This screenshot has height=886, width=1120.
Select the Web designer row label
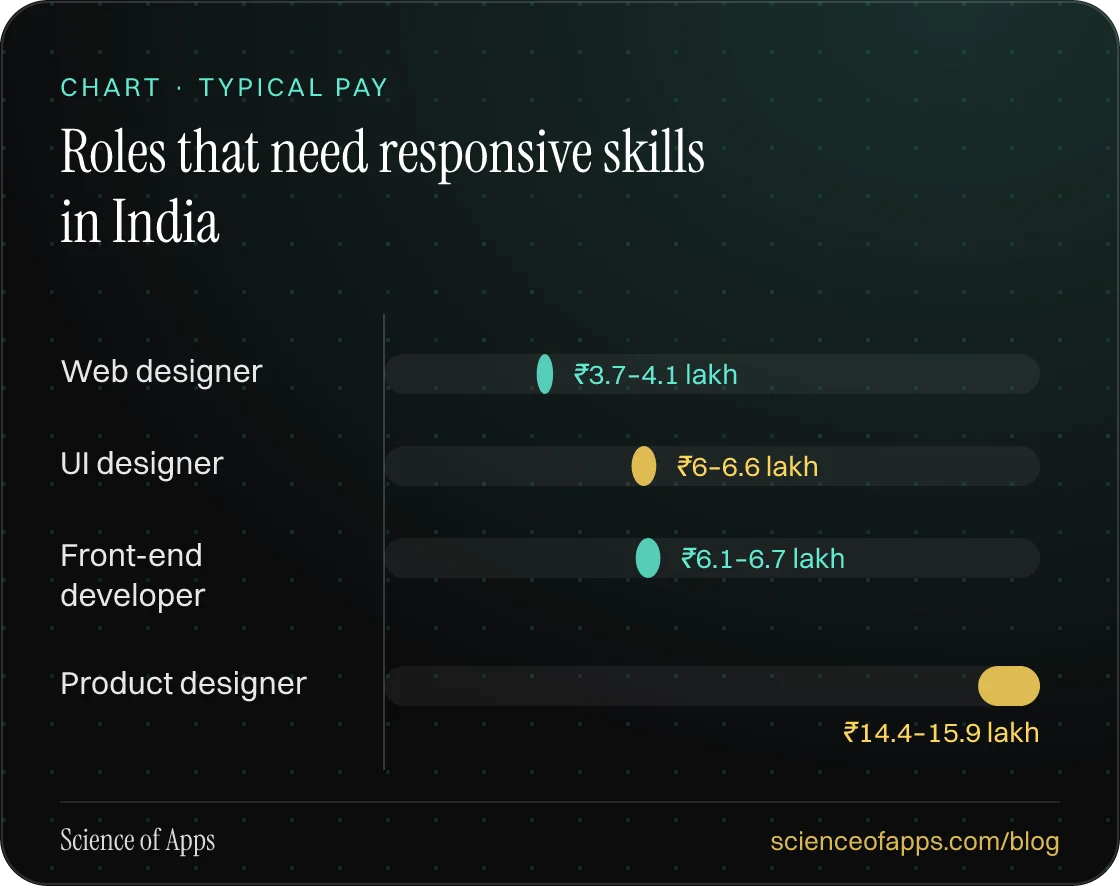(x=161, y=372)
